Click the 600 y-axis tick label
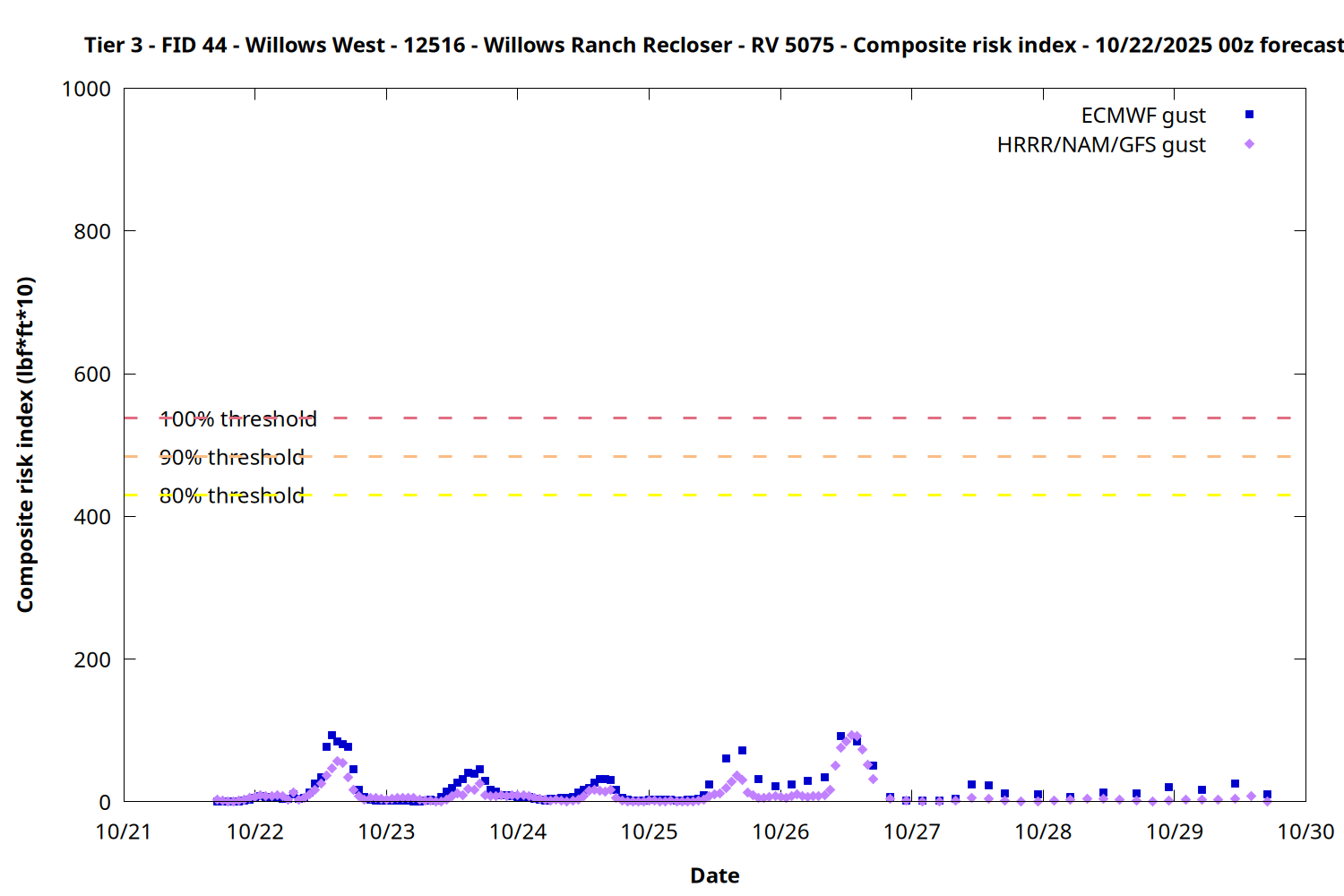This screenshot has width=1344, height=896. 92,375
